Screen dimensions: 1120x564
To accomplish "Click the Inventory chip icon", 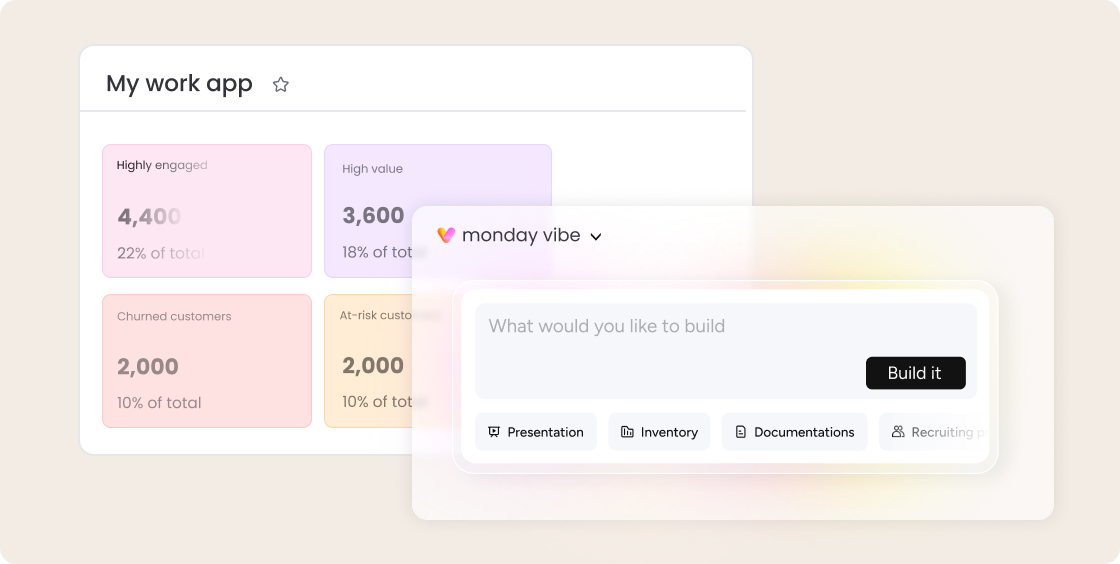I will coord(627,432).
